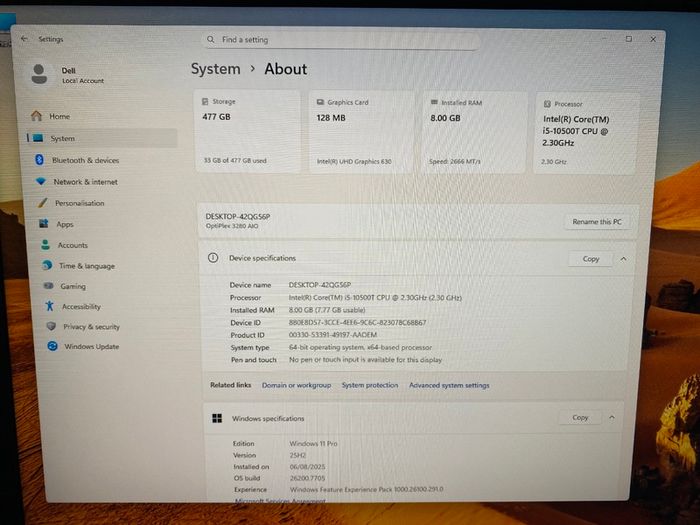Close the Settings window
The width and height of the screenshot is (700, 525).
653,39
